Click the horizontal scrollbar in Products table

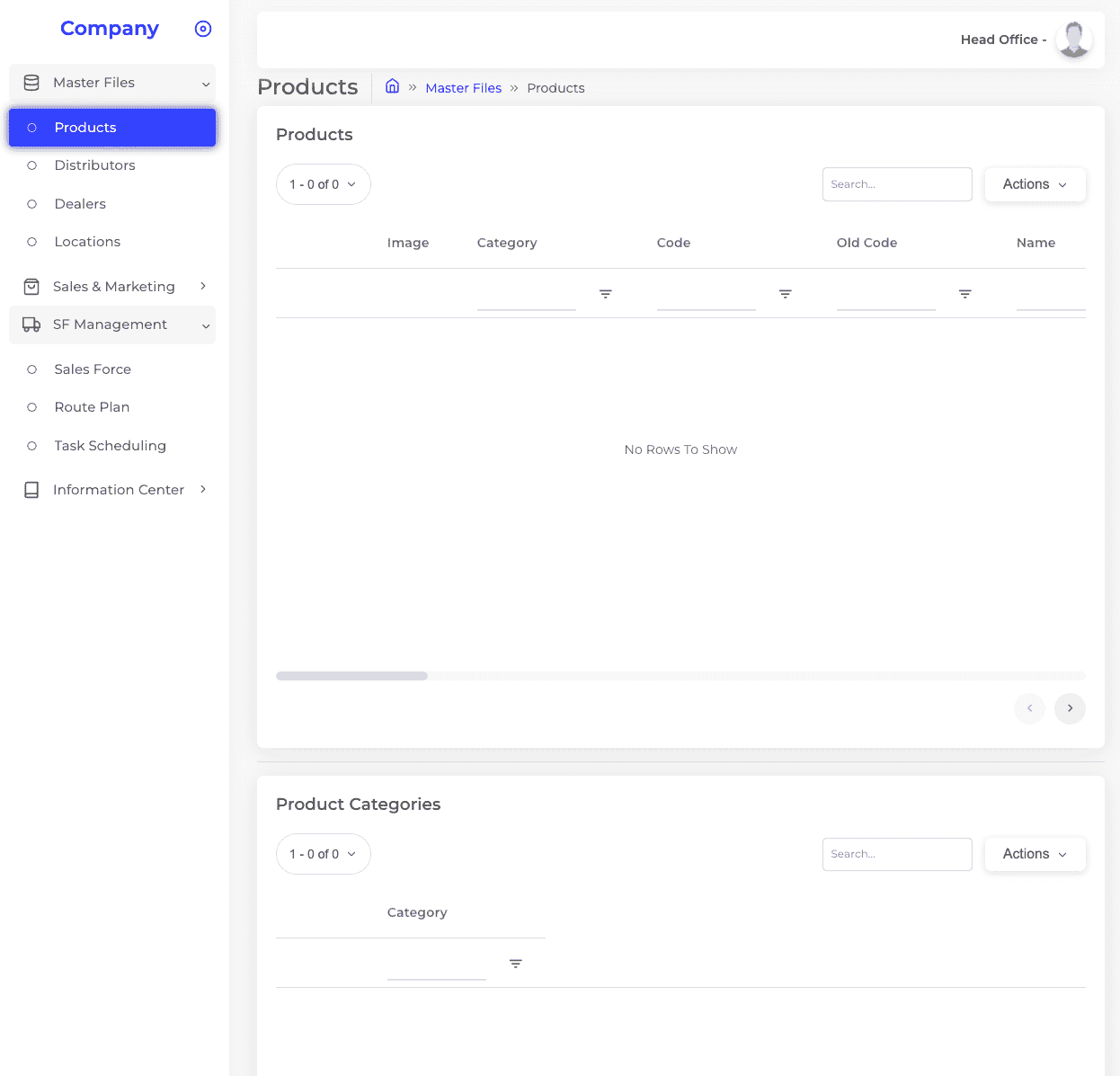click(351, 676)
